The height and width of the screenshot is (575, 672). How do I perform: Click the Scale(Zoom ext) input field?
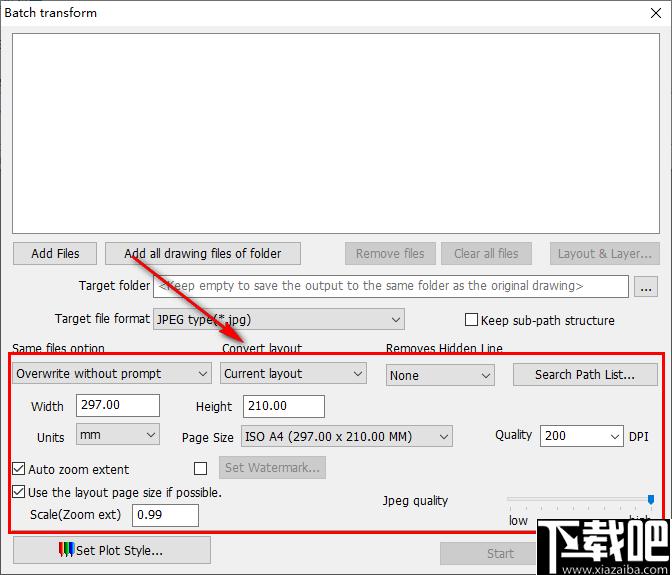click(x=165, y=515)
